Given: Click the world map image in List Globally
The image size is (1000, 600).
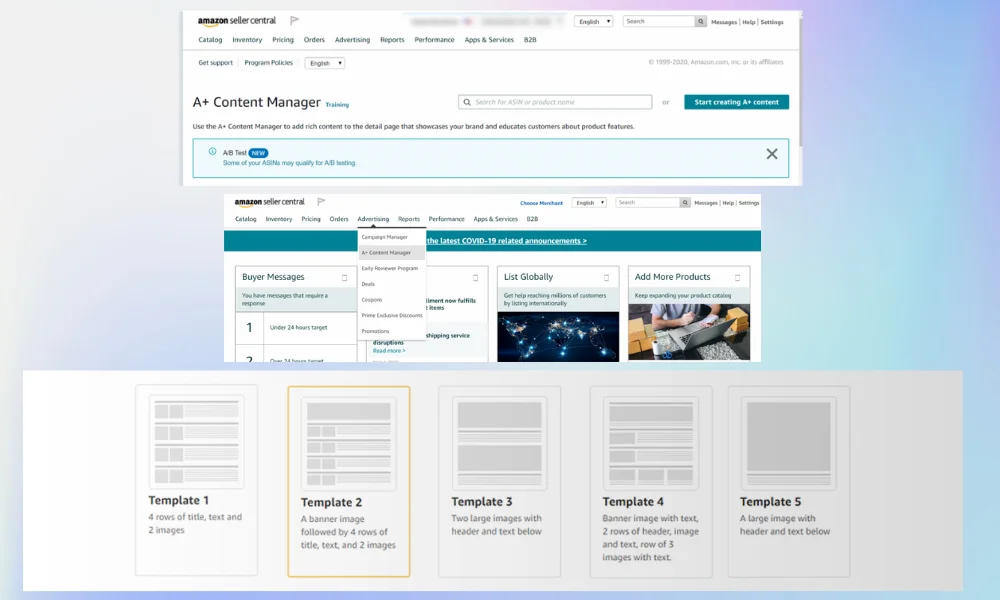Looking at the screenshot, I should click(x=558, y=337).
